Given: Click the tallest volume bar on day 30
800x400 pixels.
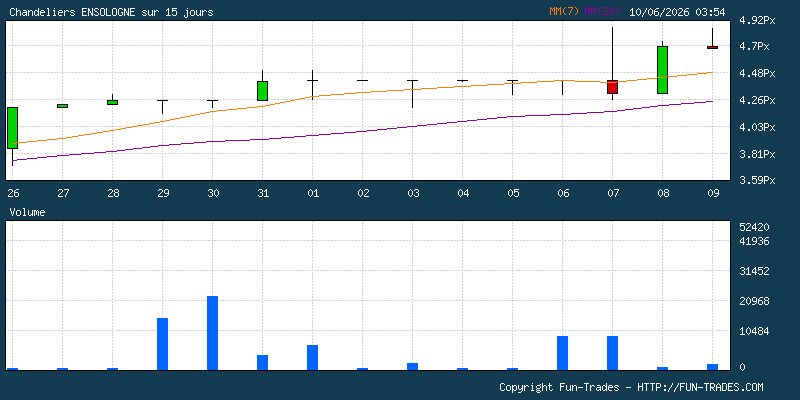Looking at the screenshot, I should coord(212,333).
